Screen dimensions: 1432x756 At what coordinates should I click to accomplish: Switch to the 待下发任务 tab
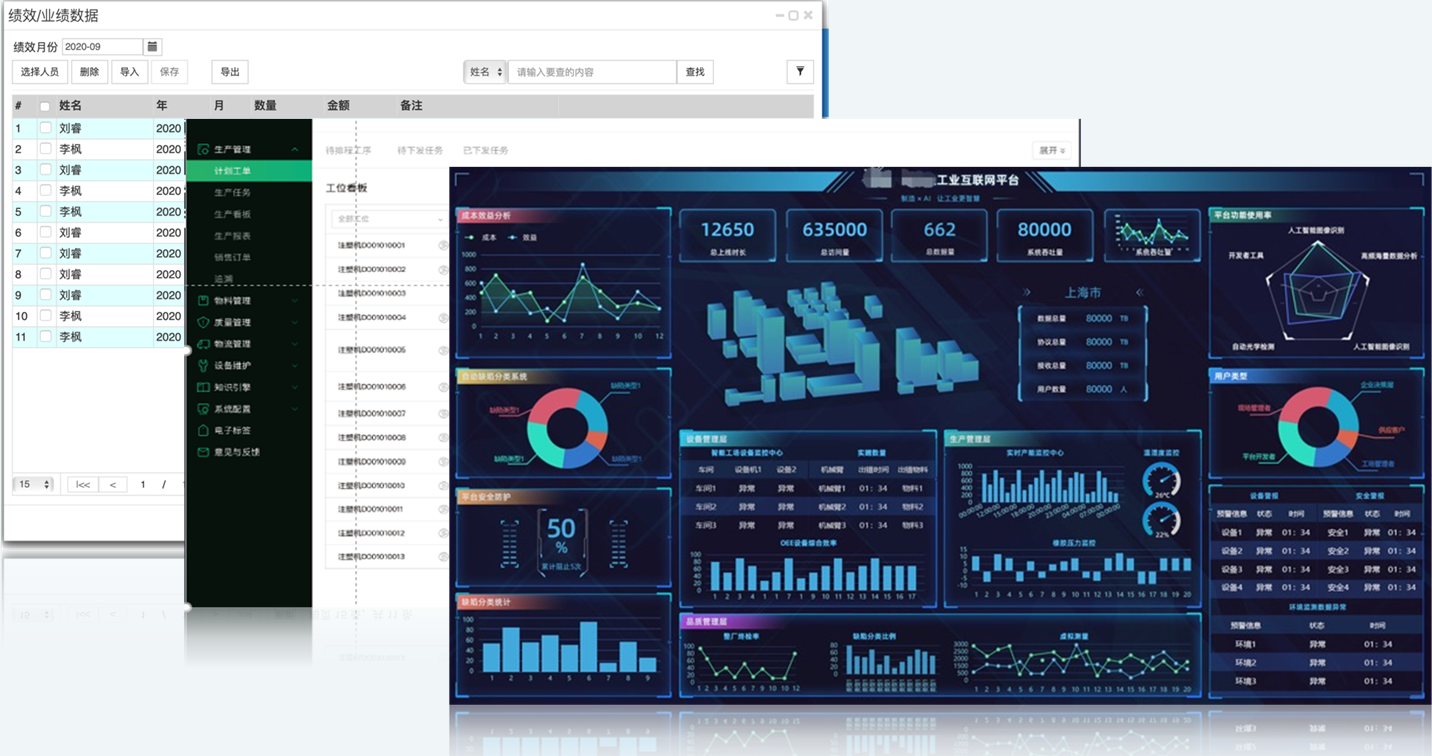click(420, 151)
